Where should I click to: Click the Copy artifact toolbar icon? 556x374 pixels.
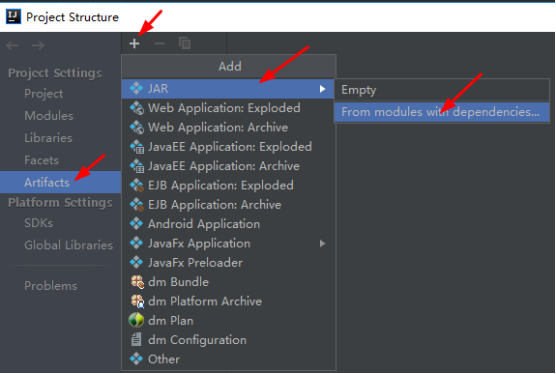coord(184,43)
